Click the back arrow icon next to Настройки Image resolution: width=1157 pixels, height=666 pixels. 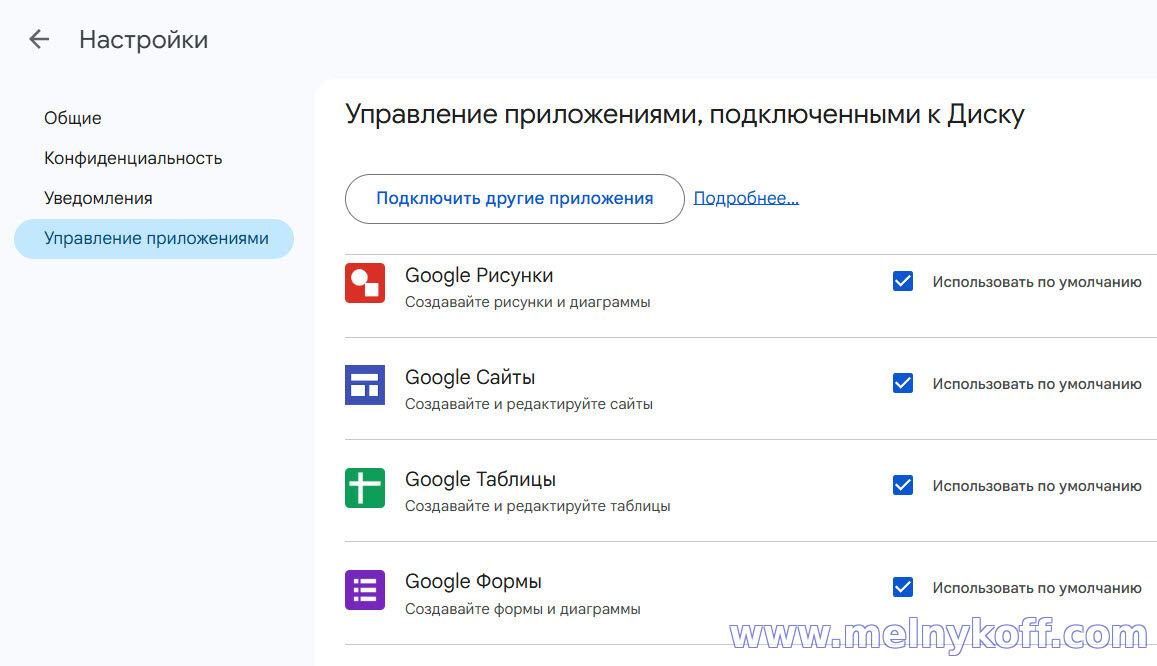[x=39, y=40]
